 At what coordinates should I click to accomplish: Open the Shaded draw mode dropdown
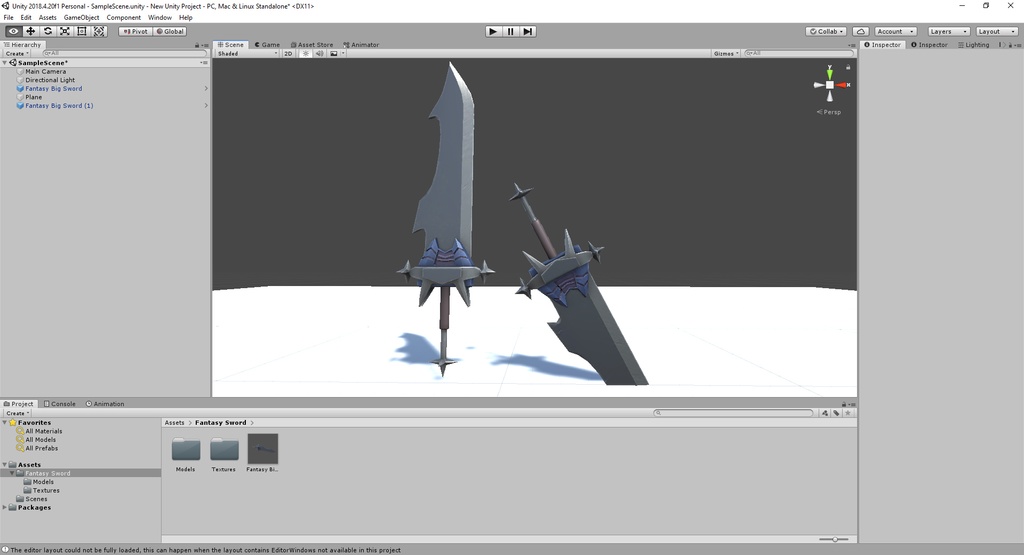pyautogui.click(x=248, y=54)
